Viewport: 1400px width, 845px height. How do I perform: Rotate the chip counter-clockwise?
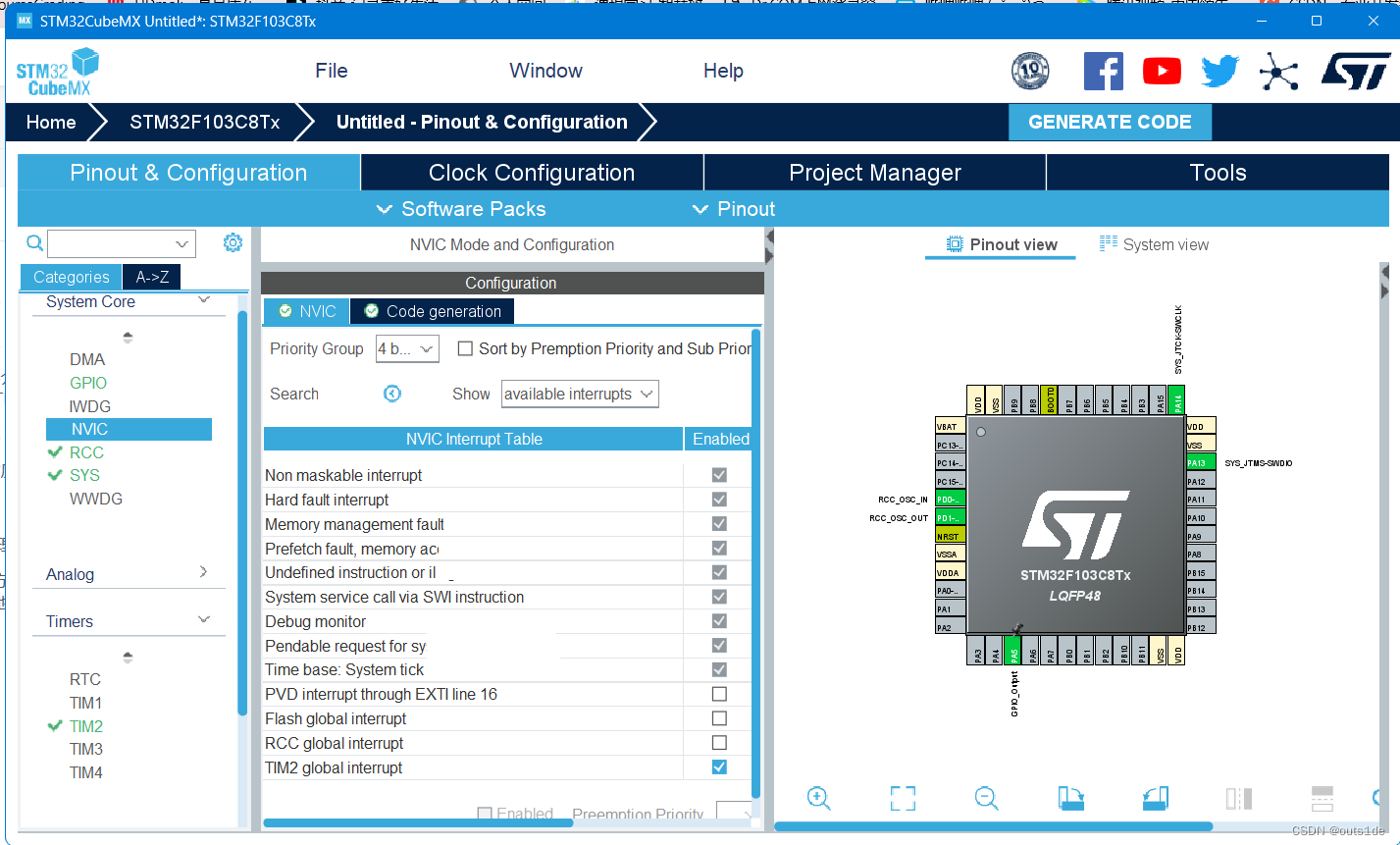tap(1156, 798)
